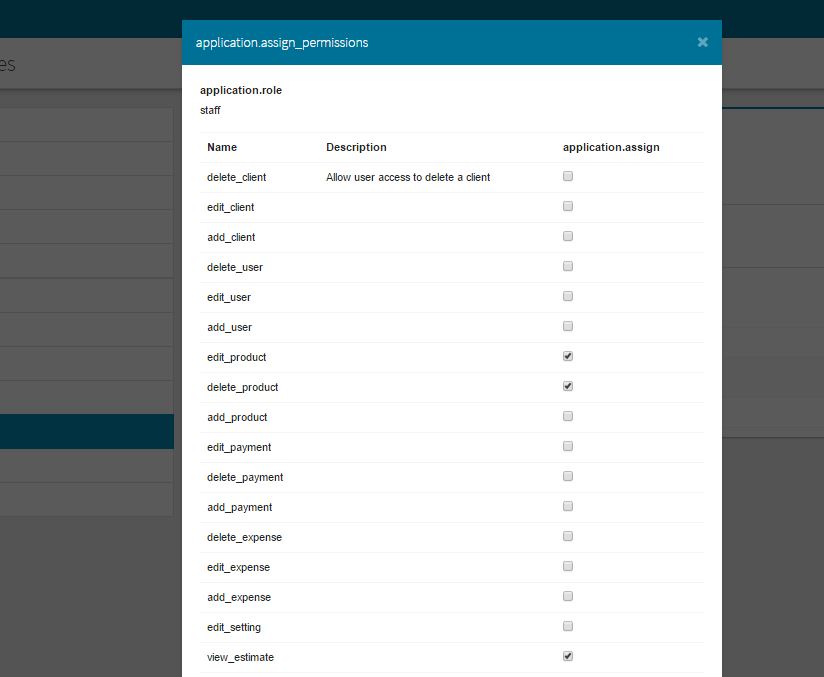Tick the edit_setting checkbox

(x=568, y=625)
